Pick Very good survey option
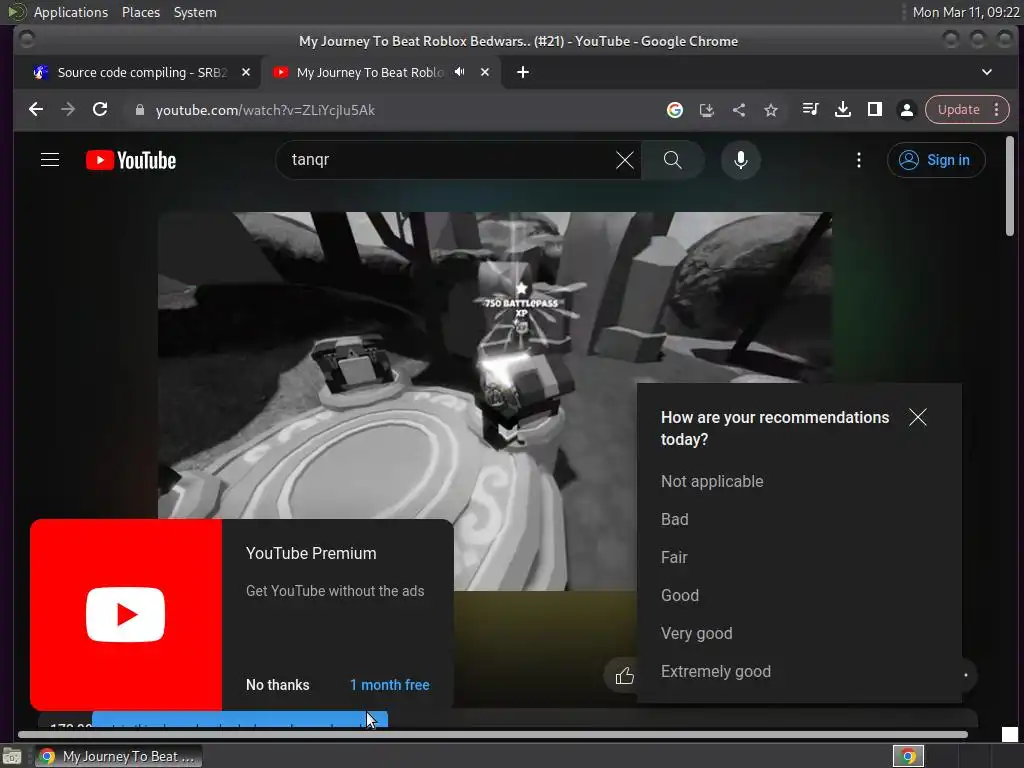Screen dimensions: 1024x768 (x=696, y=633)
